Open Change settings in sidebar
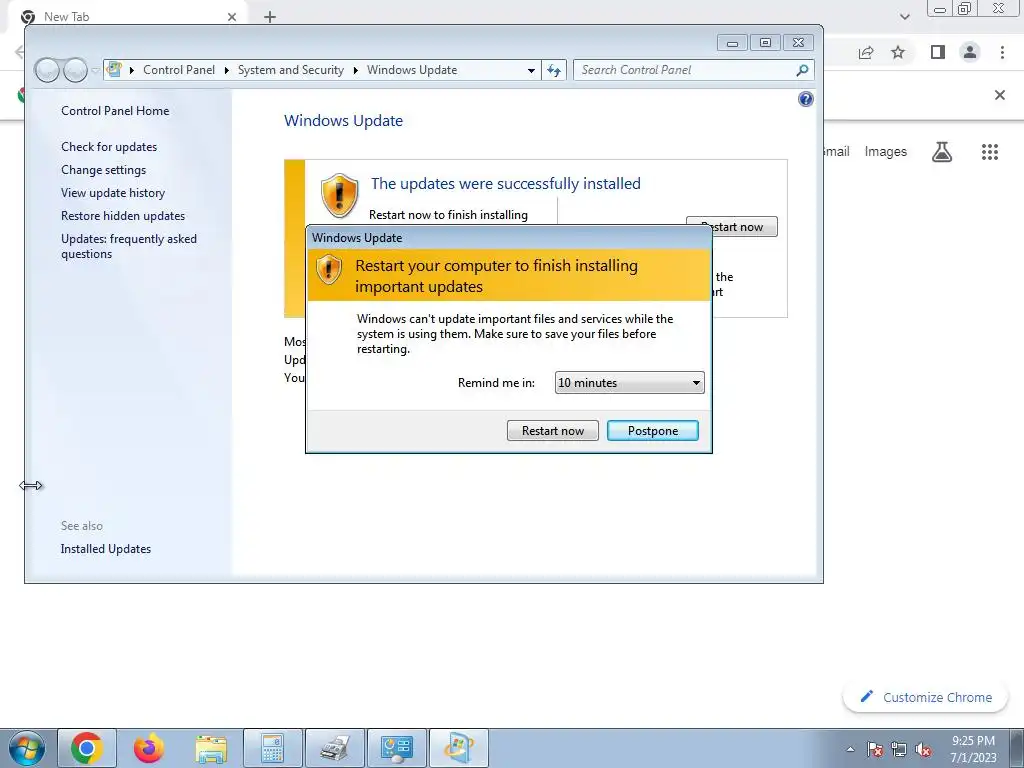The image size is (1024, 768). click(x=103, y=170)
